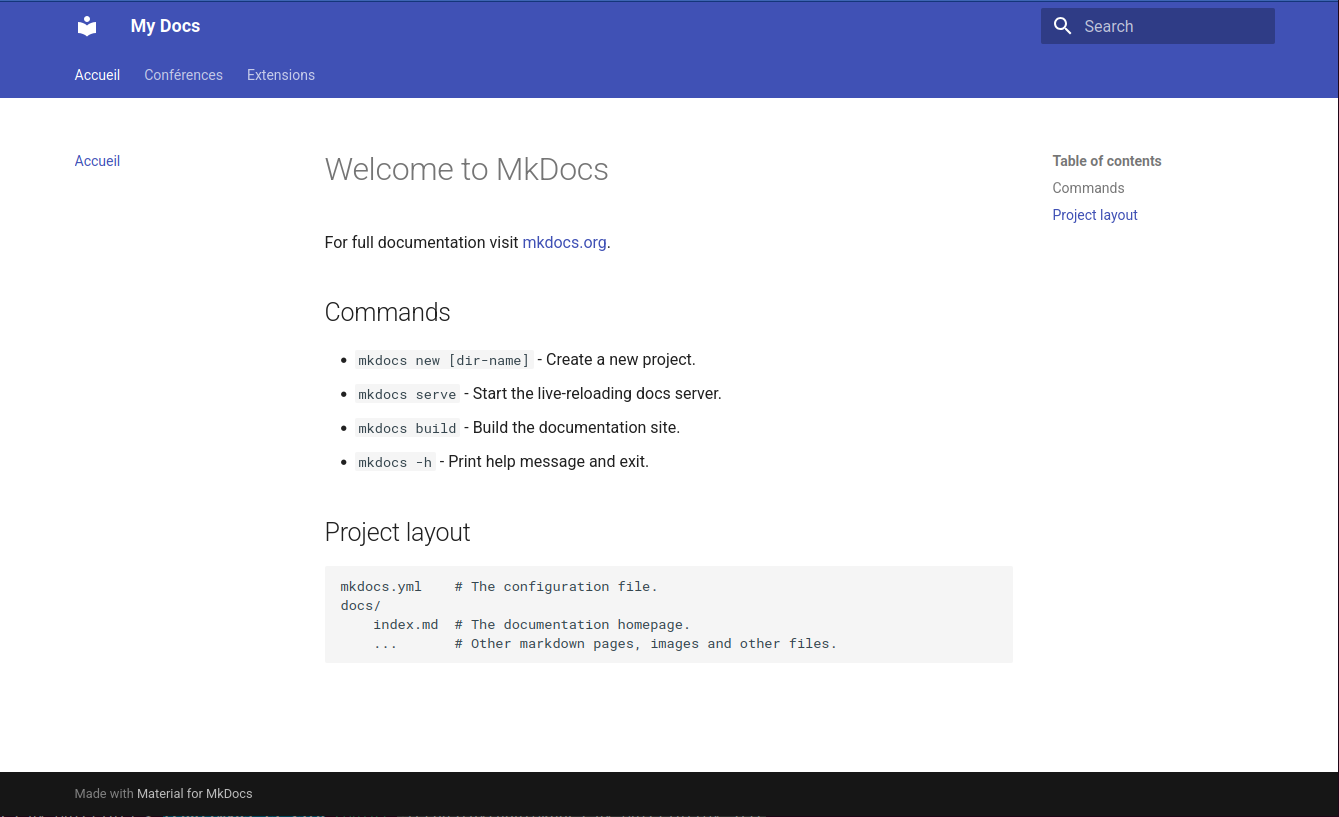Viewport: 1339px width, 817px height.
Task: Click the Project layout section heading
Action: [x=397, y=532]
